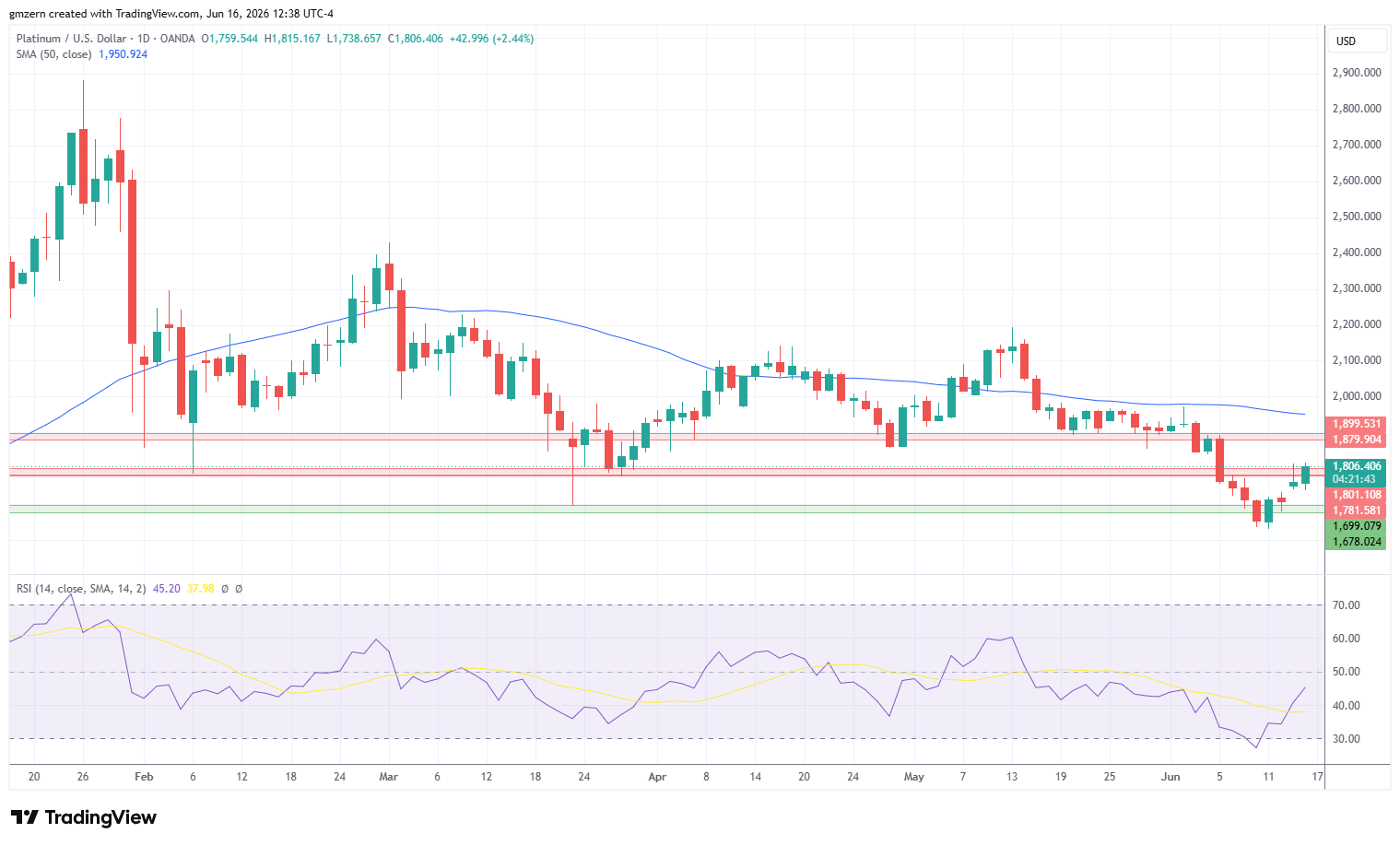Screen dimensions: 1400x845
Task: Click the 2,200.000 price axis label
Action: [x=1357, y=324]
